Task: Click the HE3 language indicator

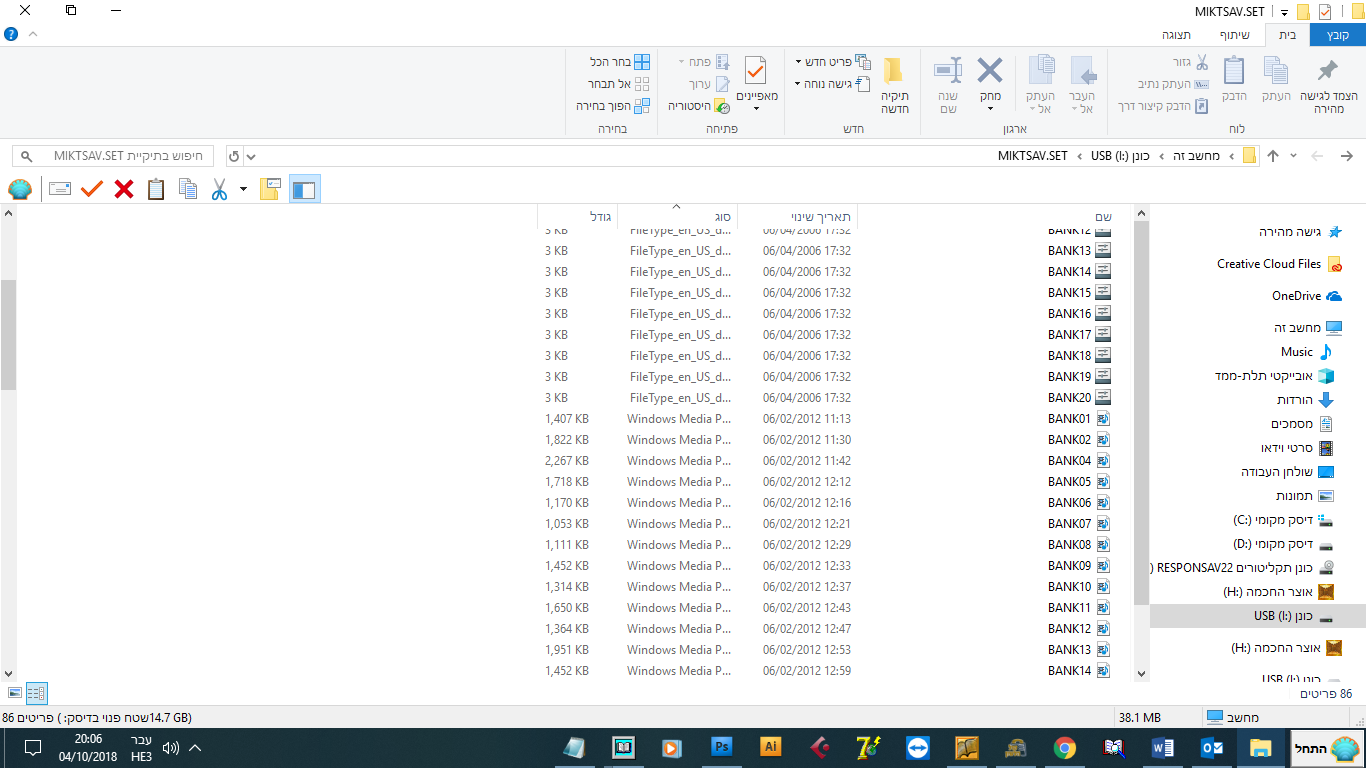Action: pos(141,756)
